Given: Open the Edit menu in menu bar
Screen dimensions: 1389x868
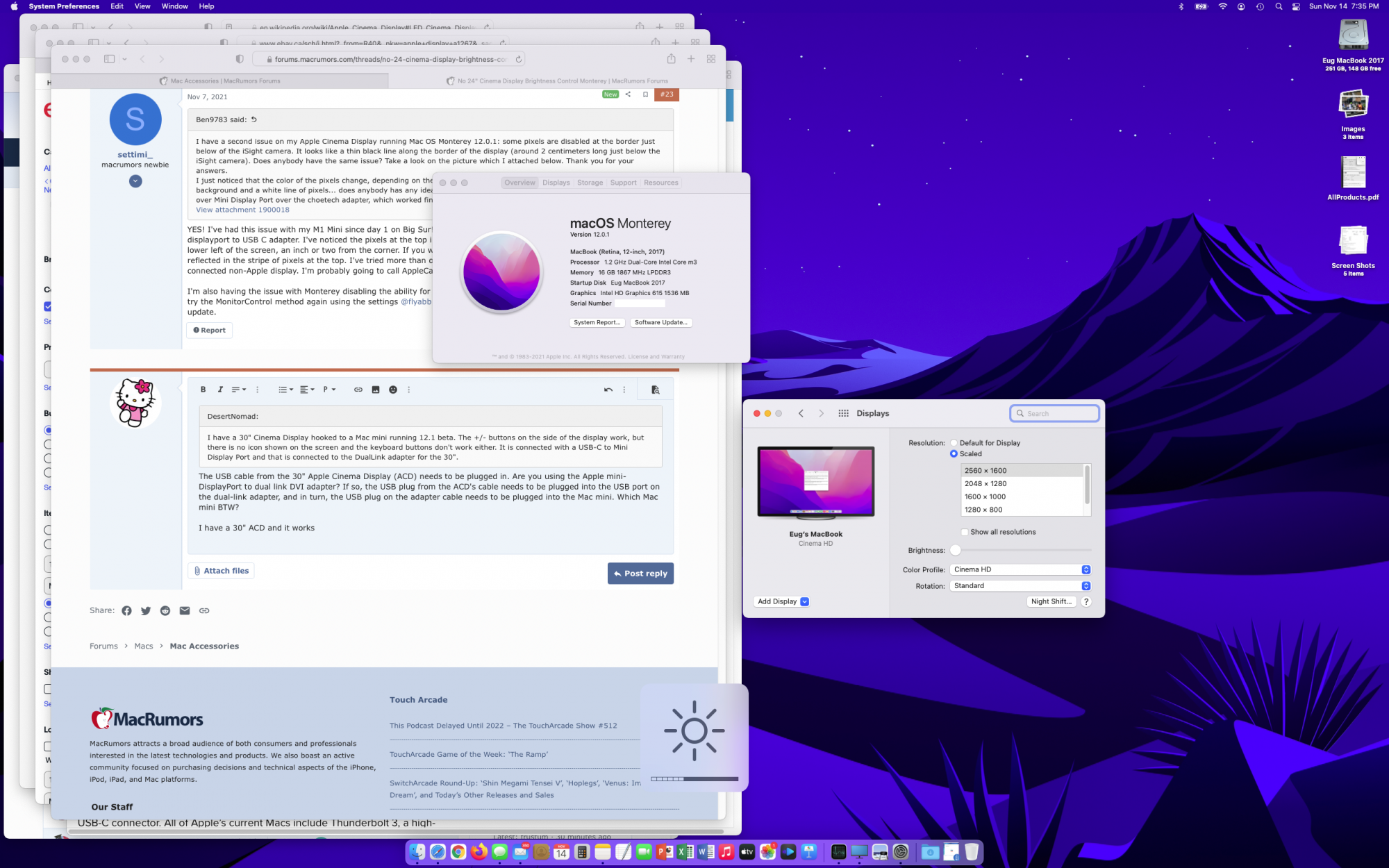Looking at the screenshot, I should tap(117, 6).
